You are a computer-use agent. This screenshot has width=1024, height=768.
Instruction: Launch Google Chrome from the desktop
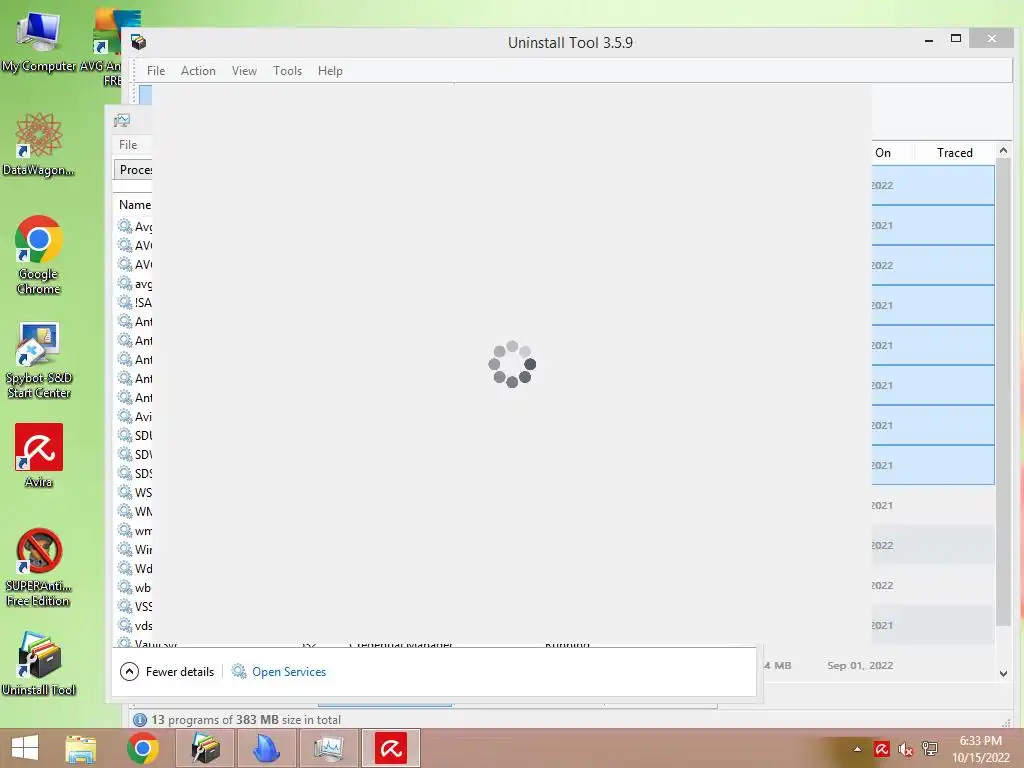click(39, 255)
